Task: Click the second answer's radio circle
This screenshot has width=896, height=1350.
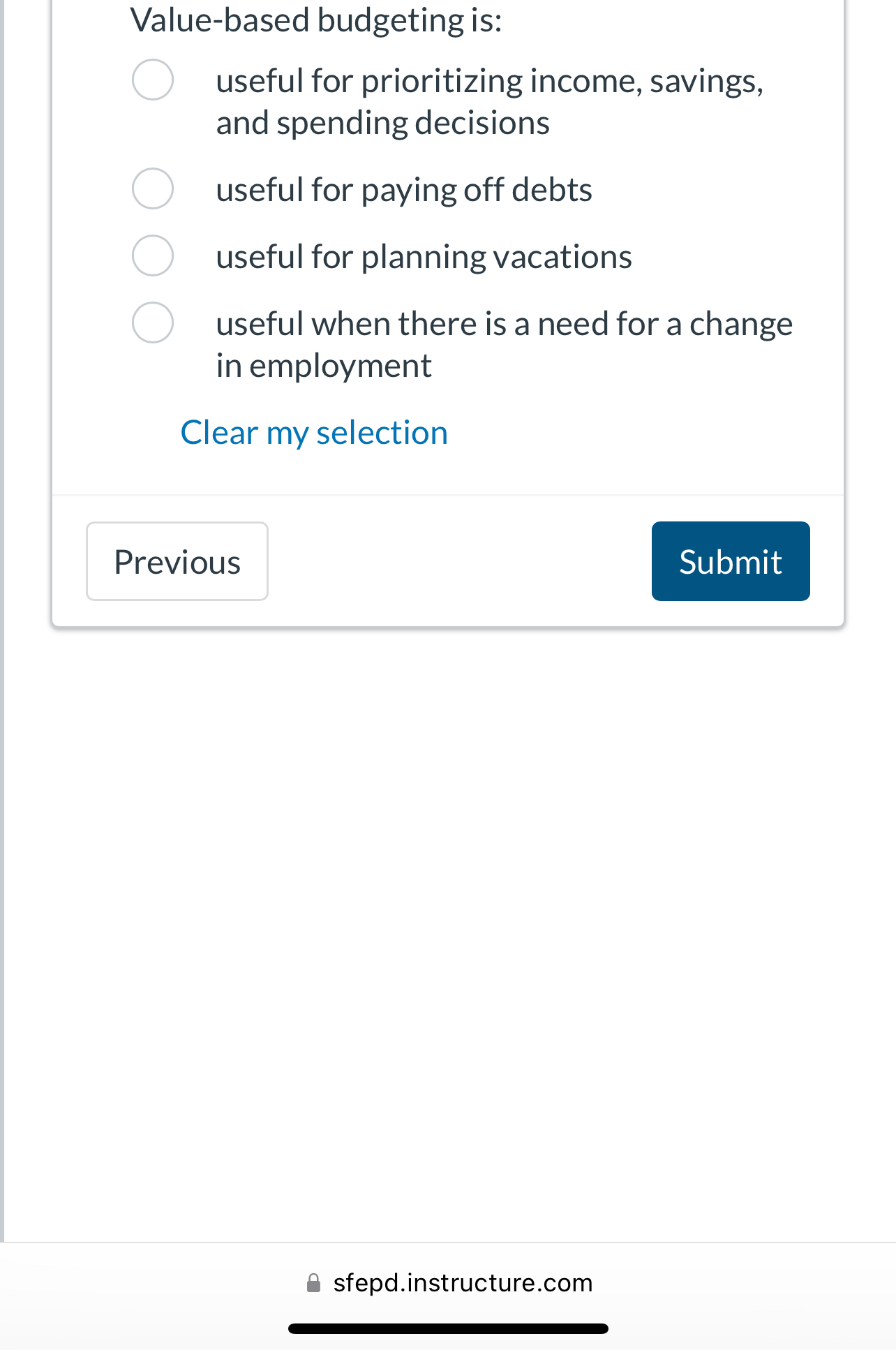Action: [x=152, y=188]
